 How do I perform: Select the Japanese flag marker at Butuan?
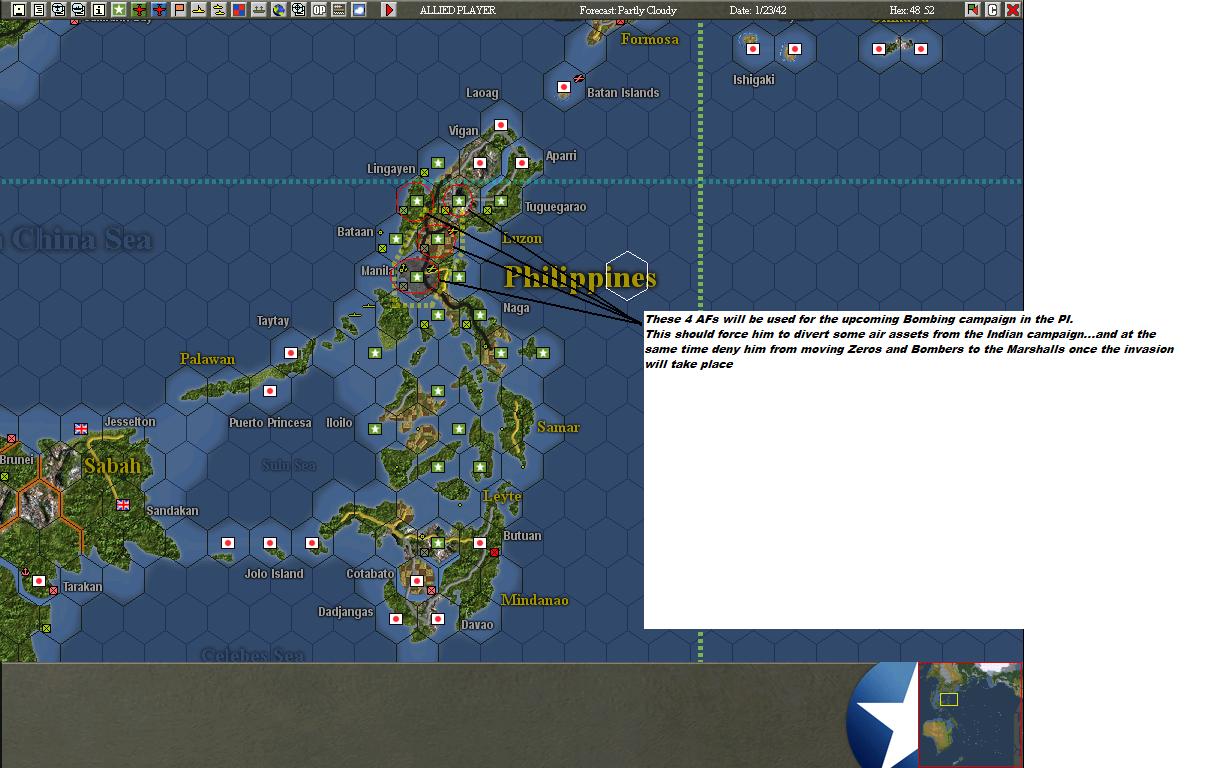coord(480,543)
